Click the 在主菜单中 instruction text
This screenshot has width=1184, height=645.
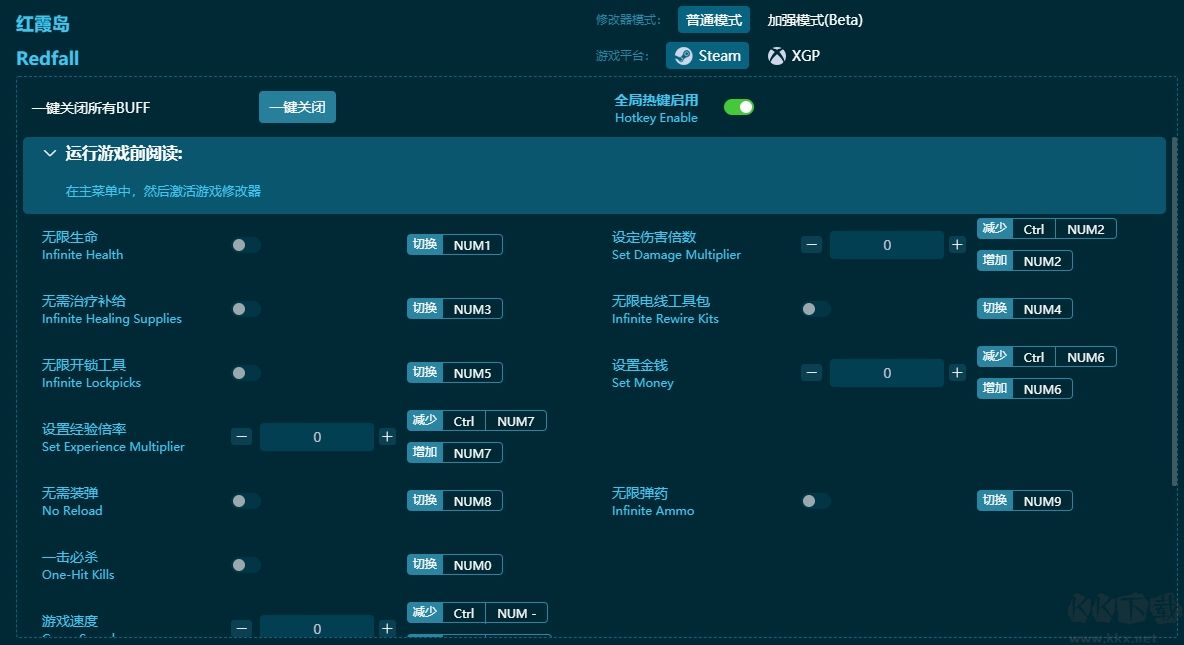point(163,191)
